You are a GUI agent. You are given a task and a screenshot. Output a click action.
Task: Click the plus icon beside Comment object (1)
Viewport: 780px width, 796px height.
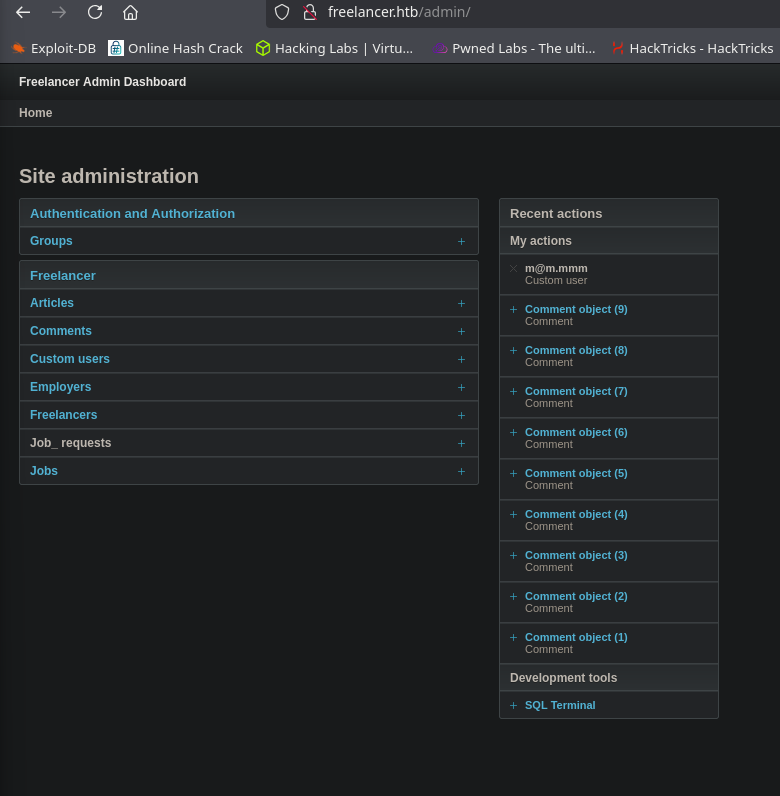click(x=513, y=638)
